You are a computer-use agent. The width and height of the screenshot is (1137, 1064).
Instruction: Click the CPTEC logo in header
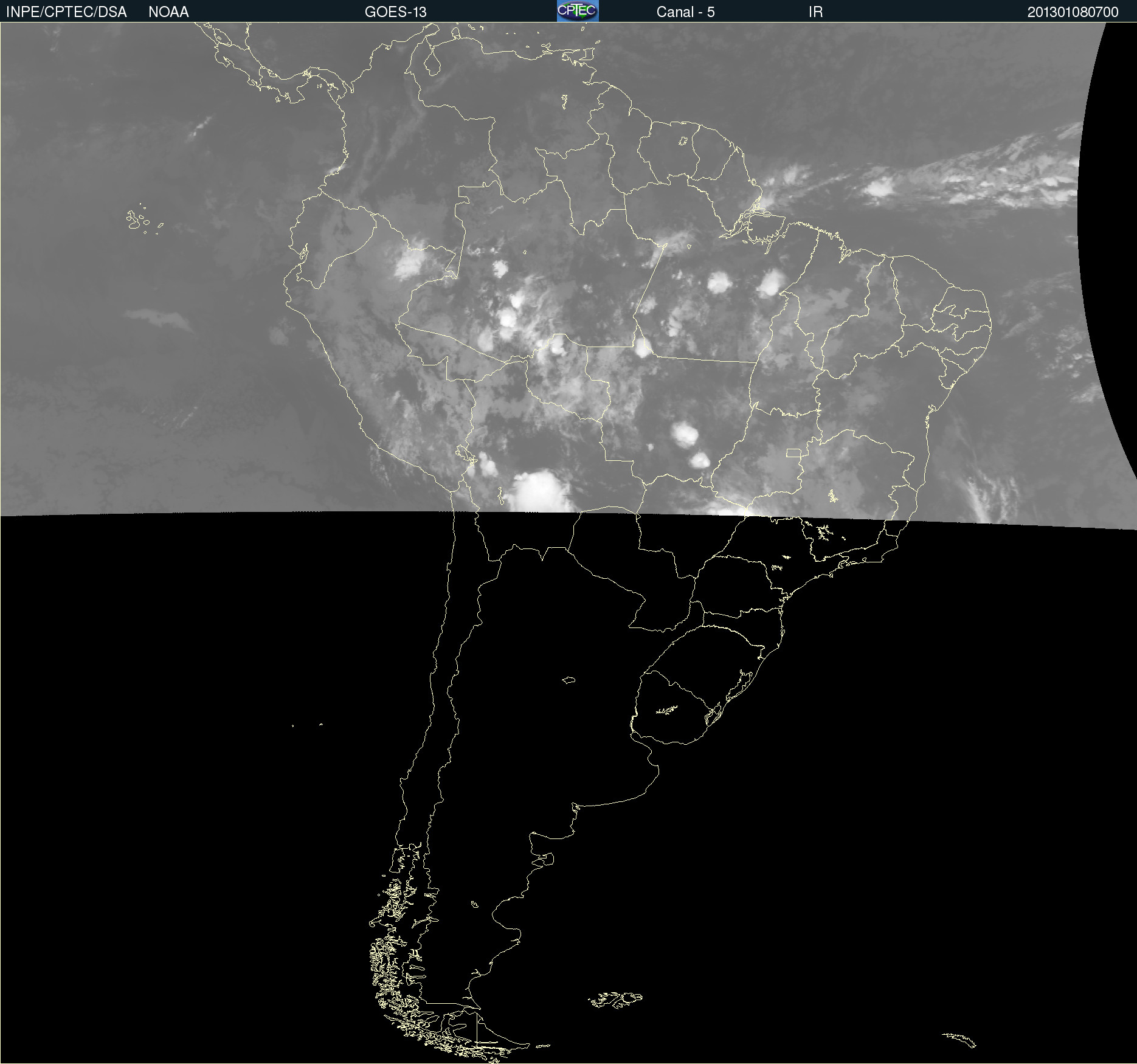pyautogui.click(x=578, y=11)
